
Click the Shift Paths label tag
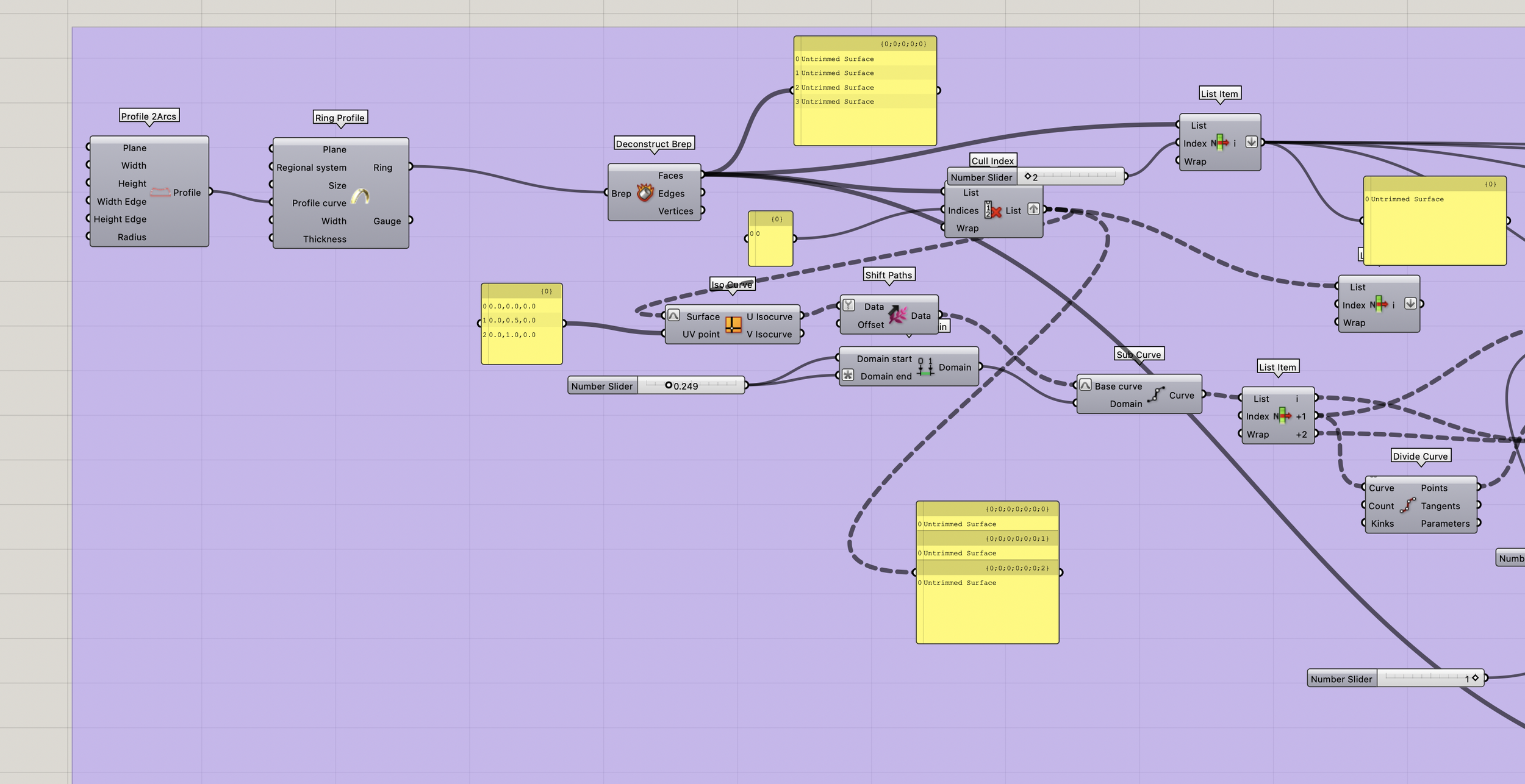(x=888, y=275)
